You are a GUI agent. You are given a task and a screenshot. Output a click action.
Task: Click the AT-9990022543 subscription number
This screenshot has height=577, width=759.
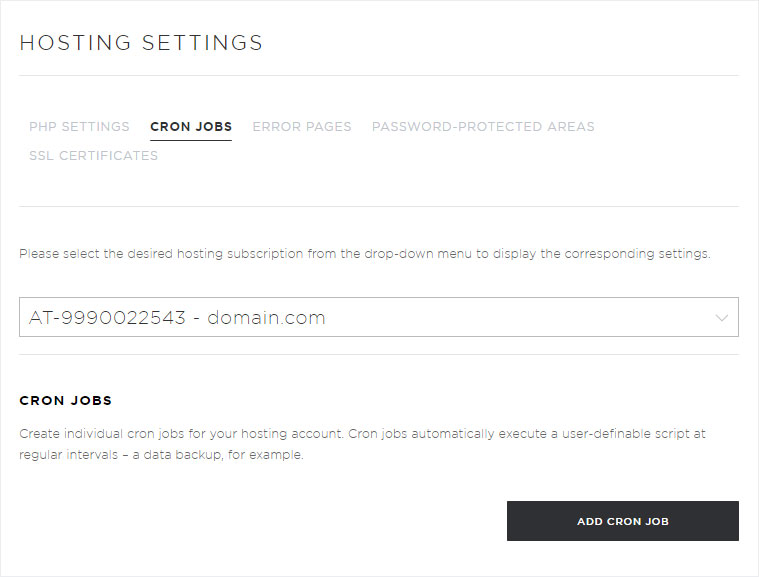(107, 318)
